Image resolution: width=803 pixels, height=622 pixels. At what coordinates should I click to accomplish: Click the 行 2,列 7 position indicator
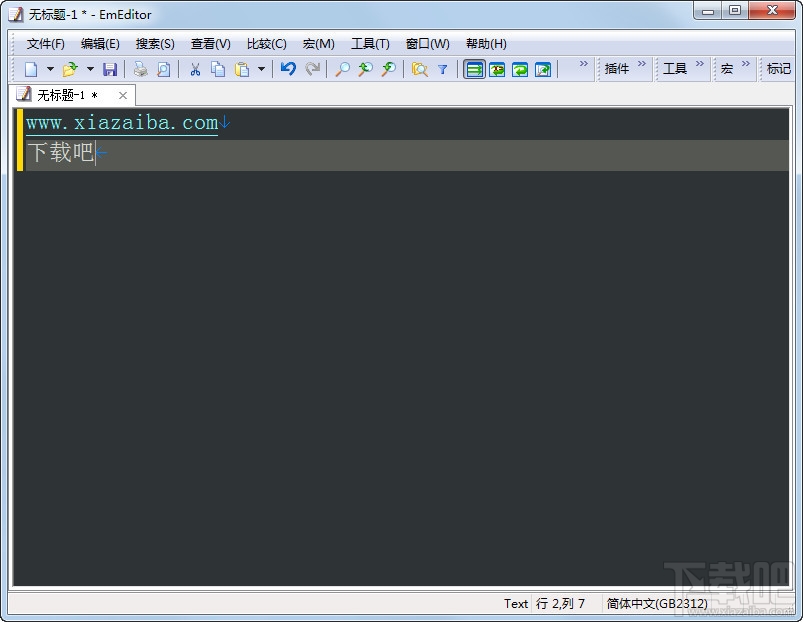click(560, 604)
